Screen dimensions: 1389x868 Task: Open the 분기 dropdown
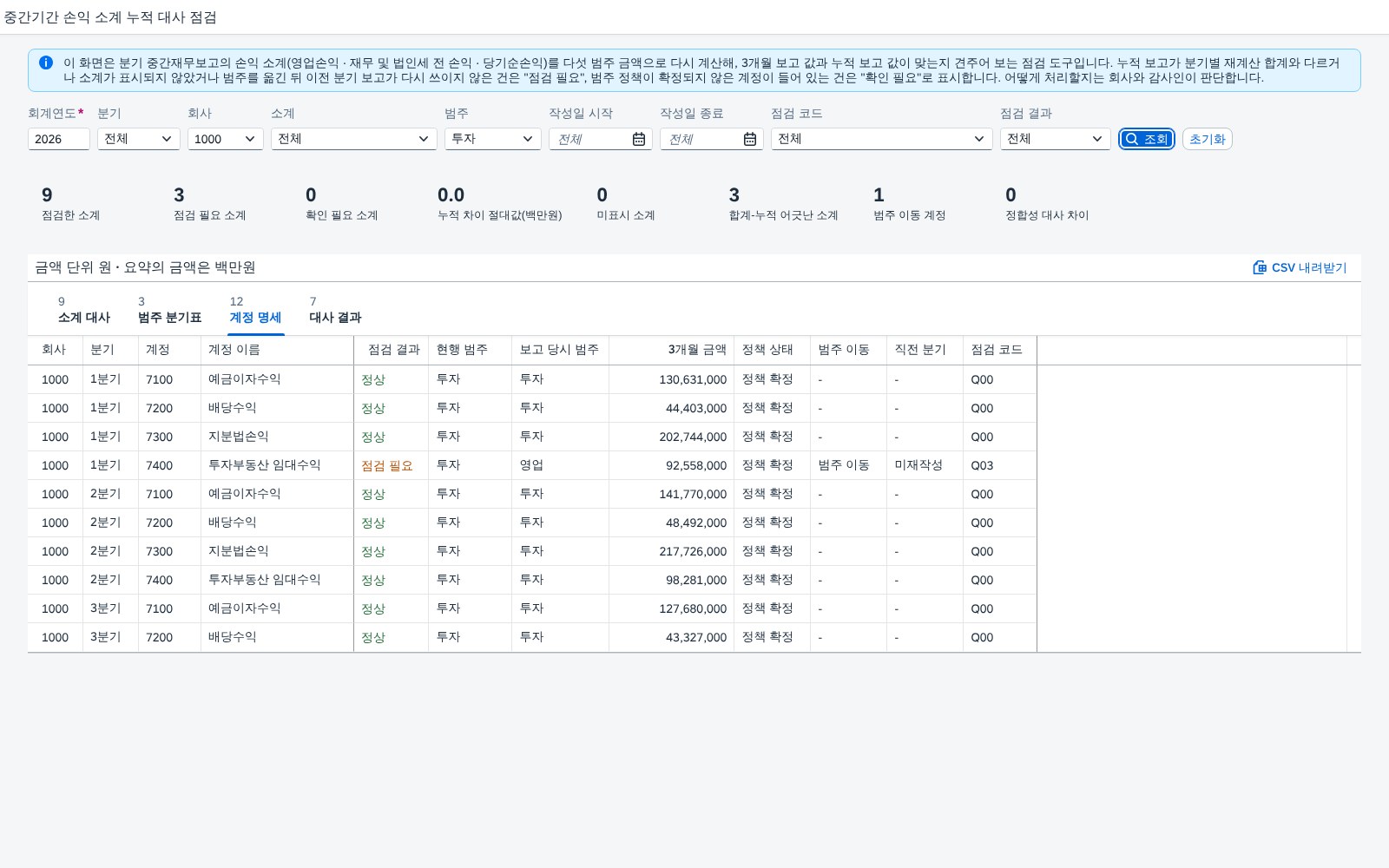click(139, 139)
